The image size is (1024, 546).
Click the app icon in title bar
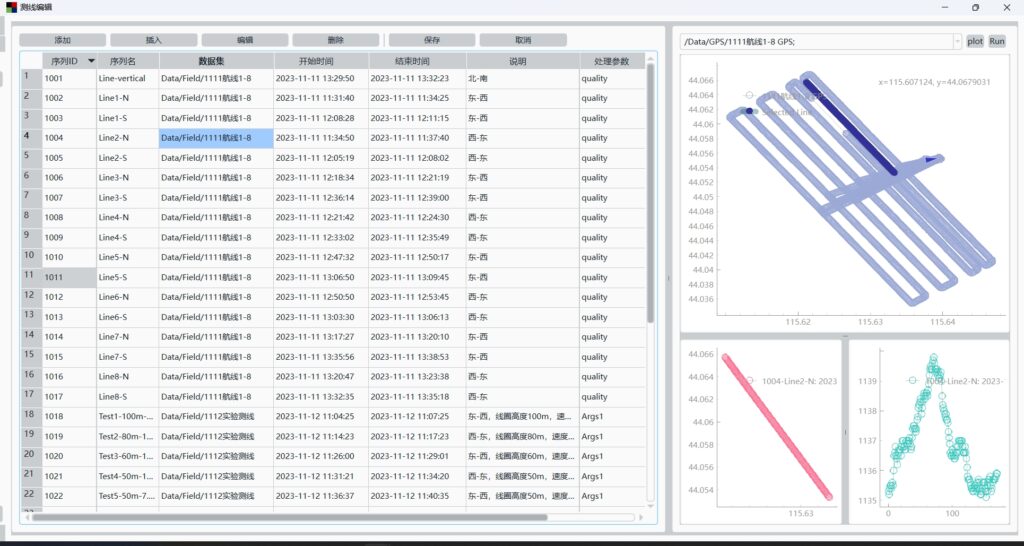pos(11,7)
